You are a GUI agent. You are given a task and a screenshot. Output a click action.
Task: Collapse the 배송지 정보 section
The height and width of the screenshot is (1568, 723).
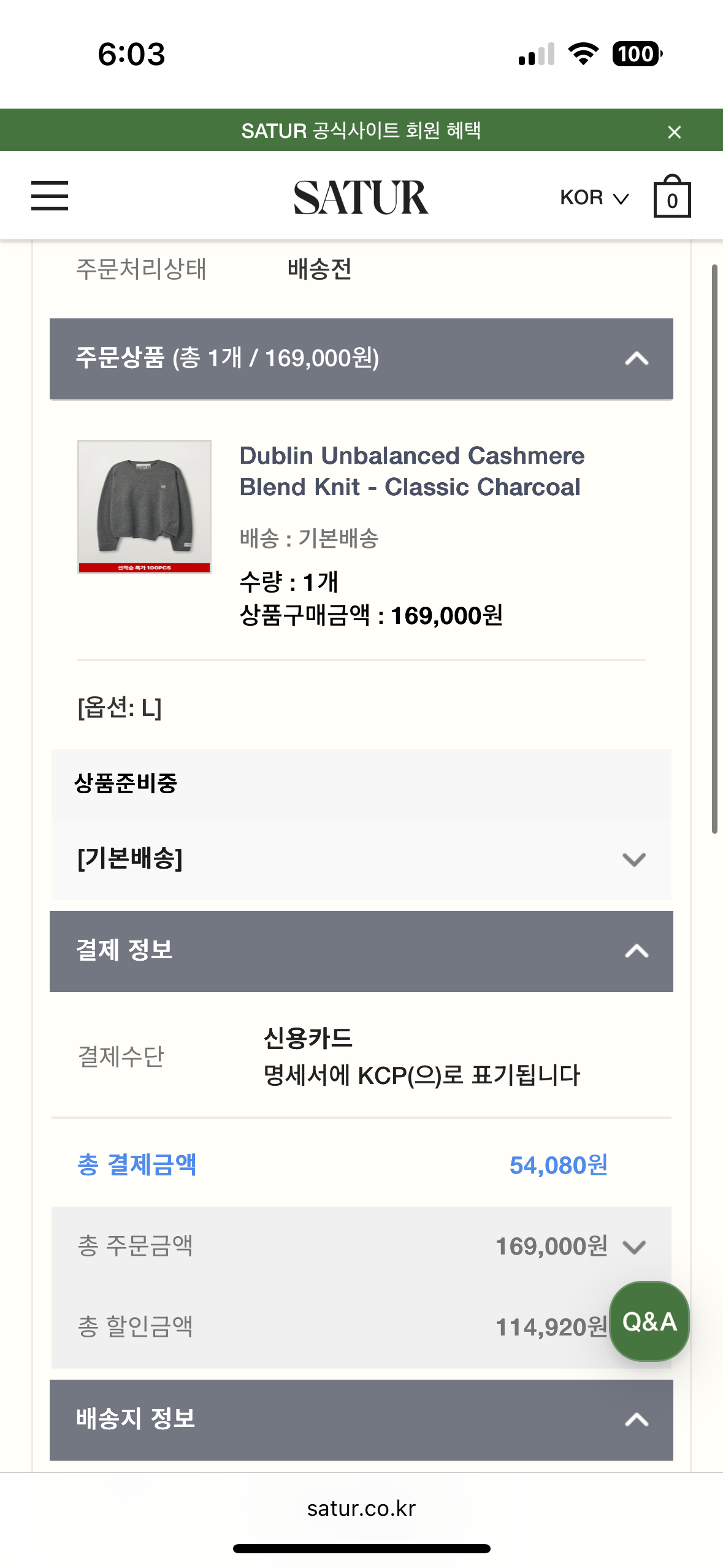(637, 1420)
